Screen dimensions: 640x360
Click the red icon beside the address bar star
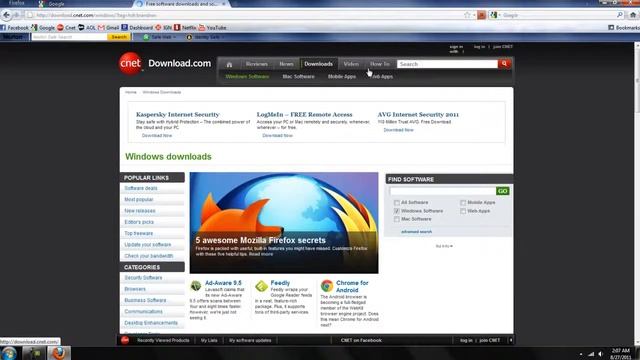point(482,15)
